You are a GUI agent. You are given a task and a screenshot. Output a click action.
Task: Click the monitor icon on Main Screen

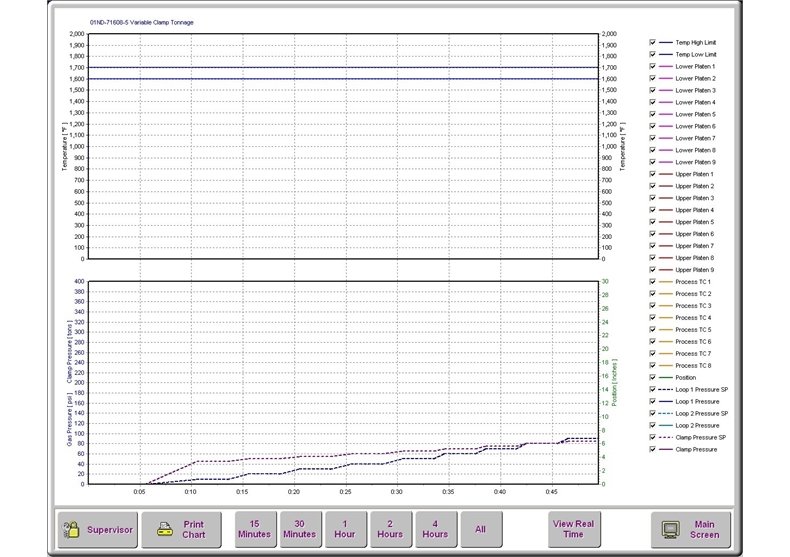tap(672, 529)
